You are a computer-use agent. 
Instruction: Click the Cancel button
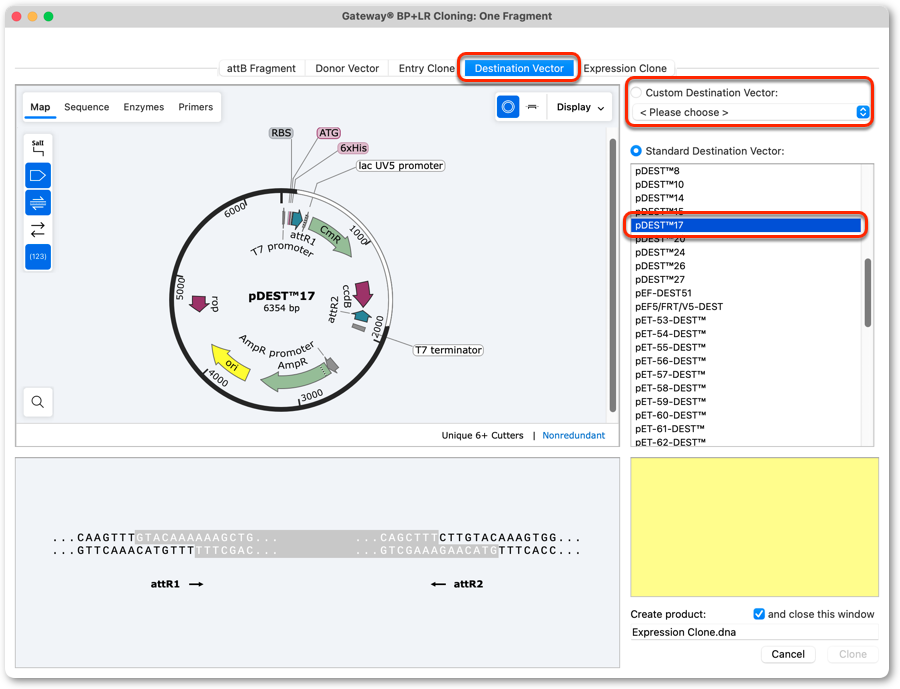click(788, 654)
